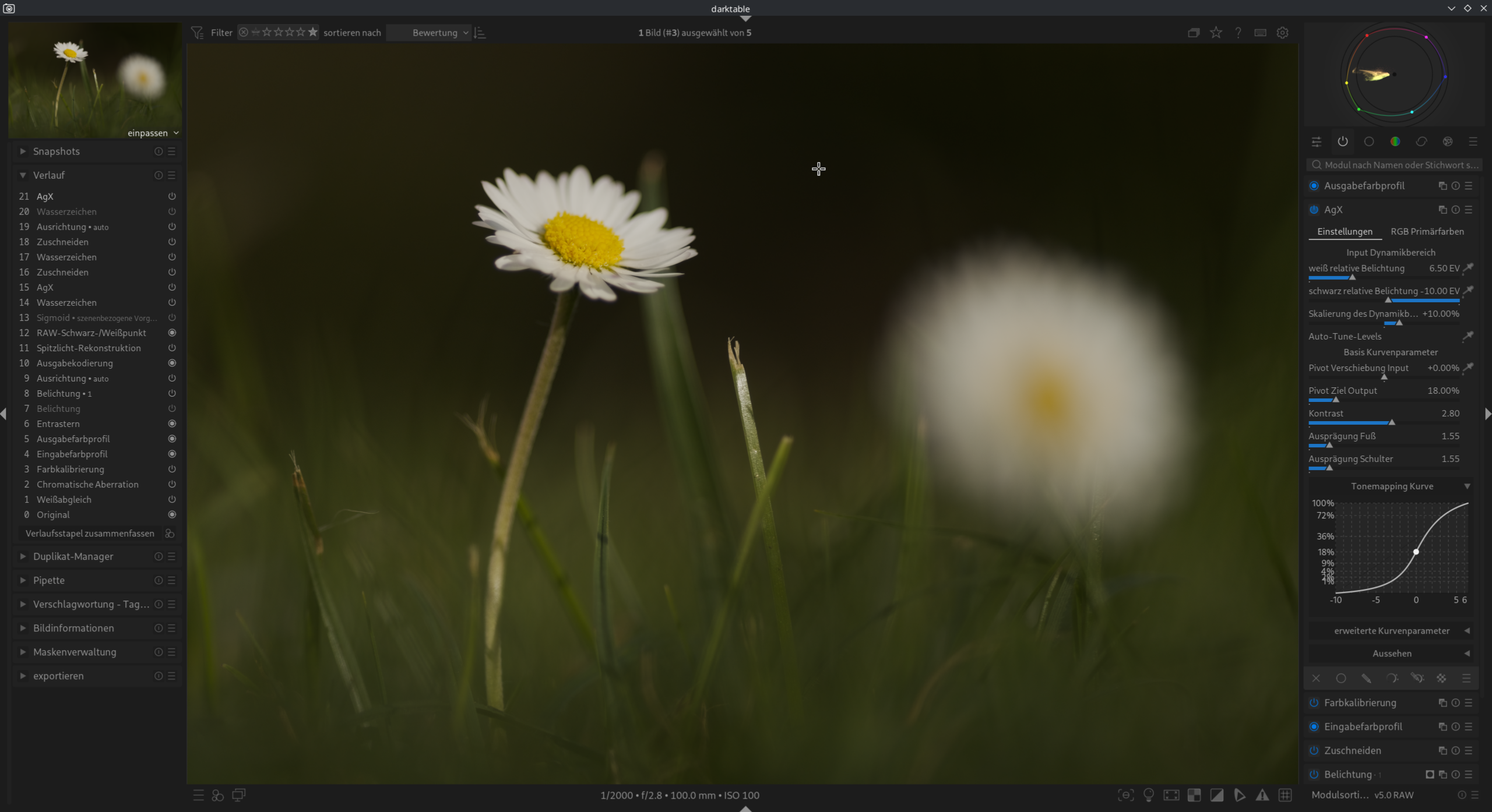Screen dimensions: 1492x812
Task: Show only active modules power tab
Action: (1343, 142)
